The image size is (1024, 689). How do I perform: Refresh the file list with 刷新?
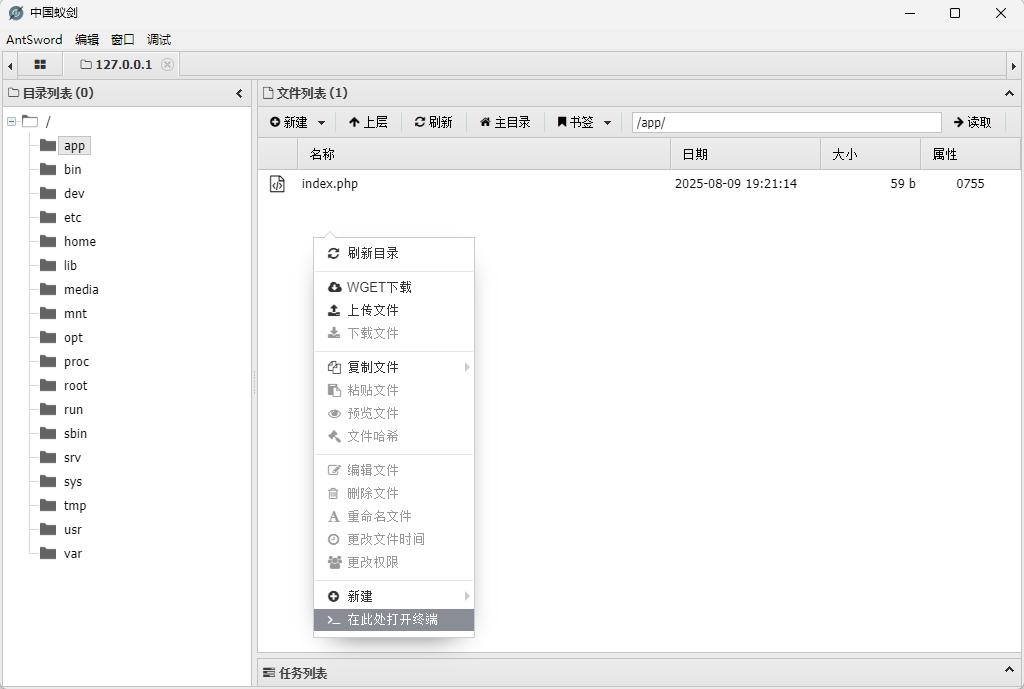click(433, 122)
